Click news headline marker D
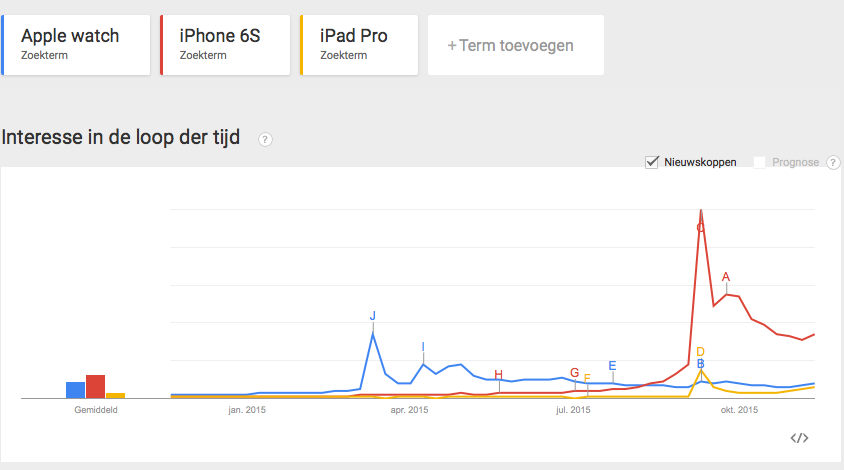Image resolution: width=844 pixels, height=470 pixels. coord(700,351)
